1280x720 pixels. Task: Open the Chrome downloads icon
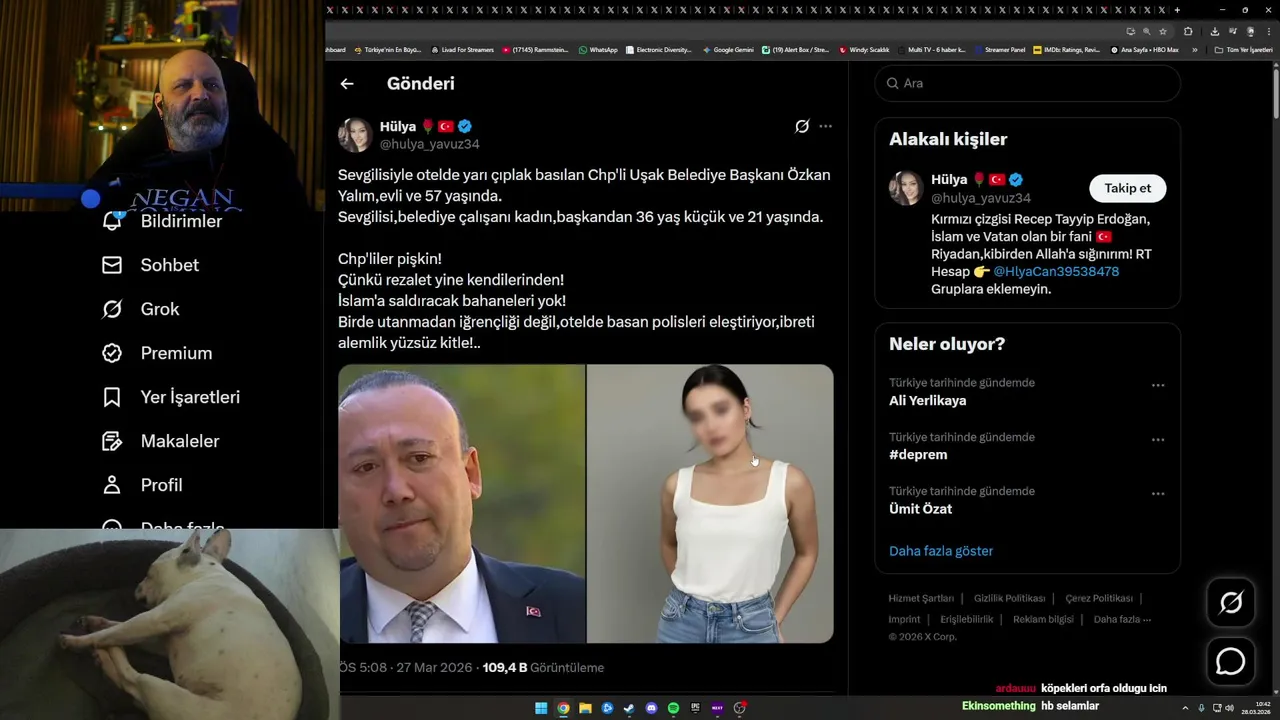pyautogui.click(x=1214, y=31)
